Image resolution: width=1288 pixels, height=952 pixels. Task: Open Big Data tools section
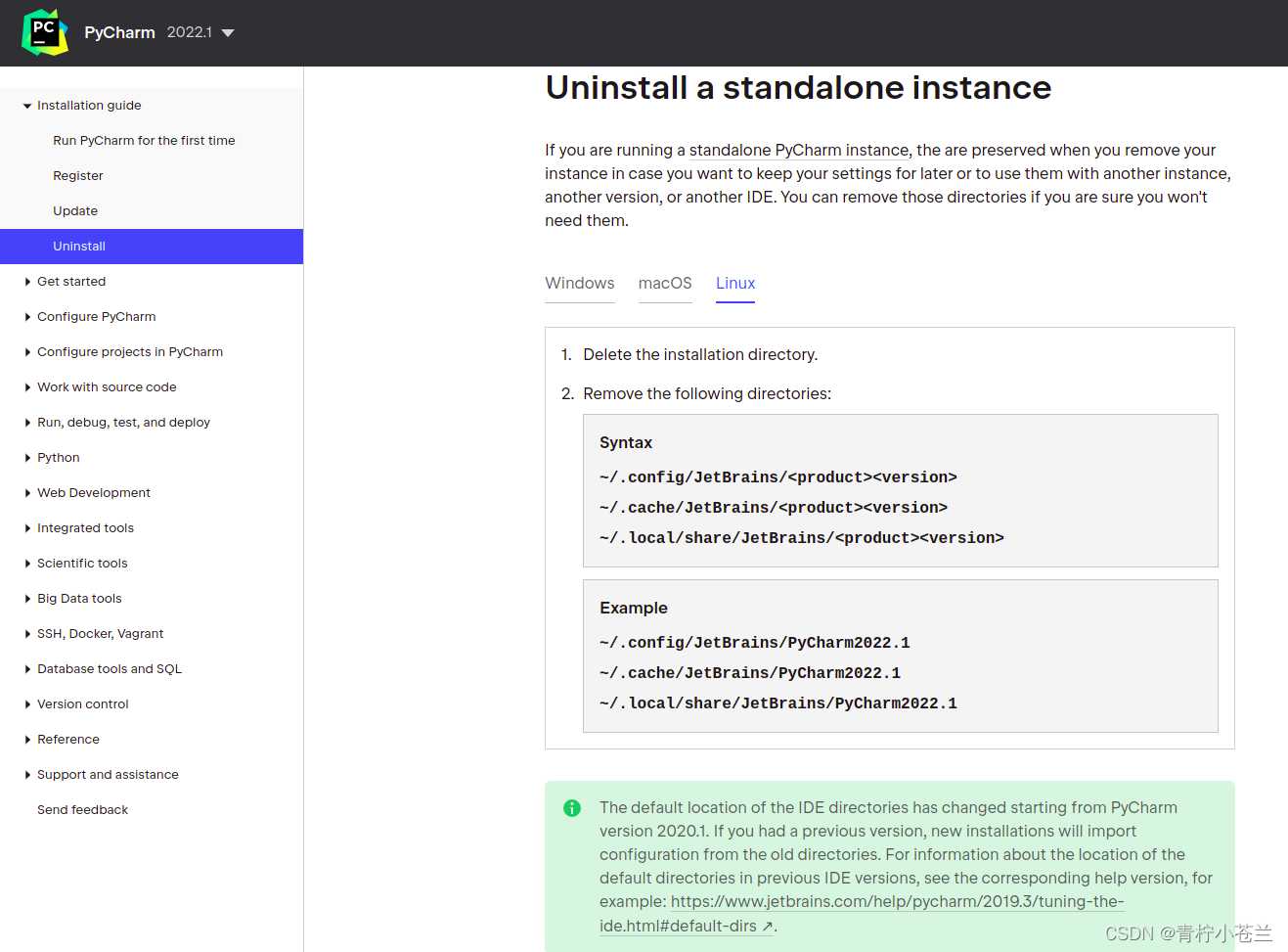click(79, 598)
